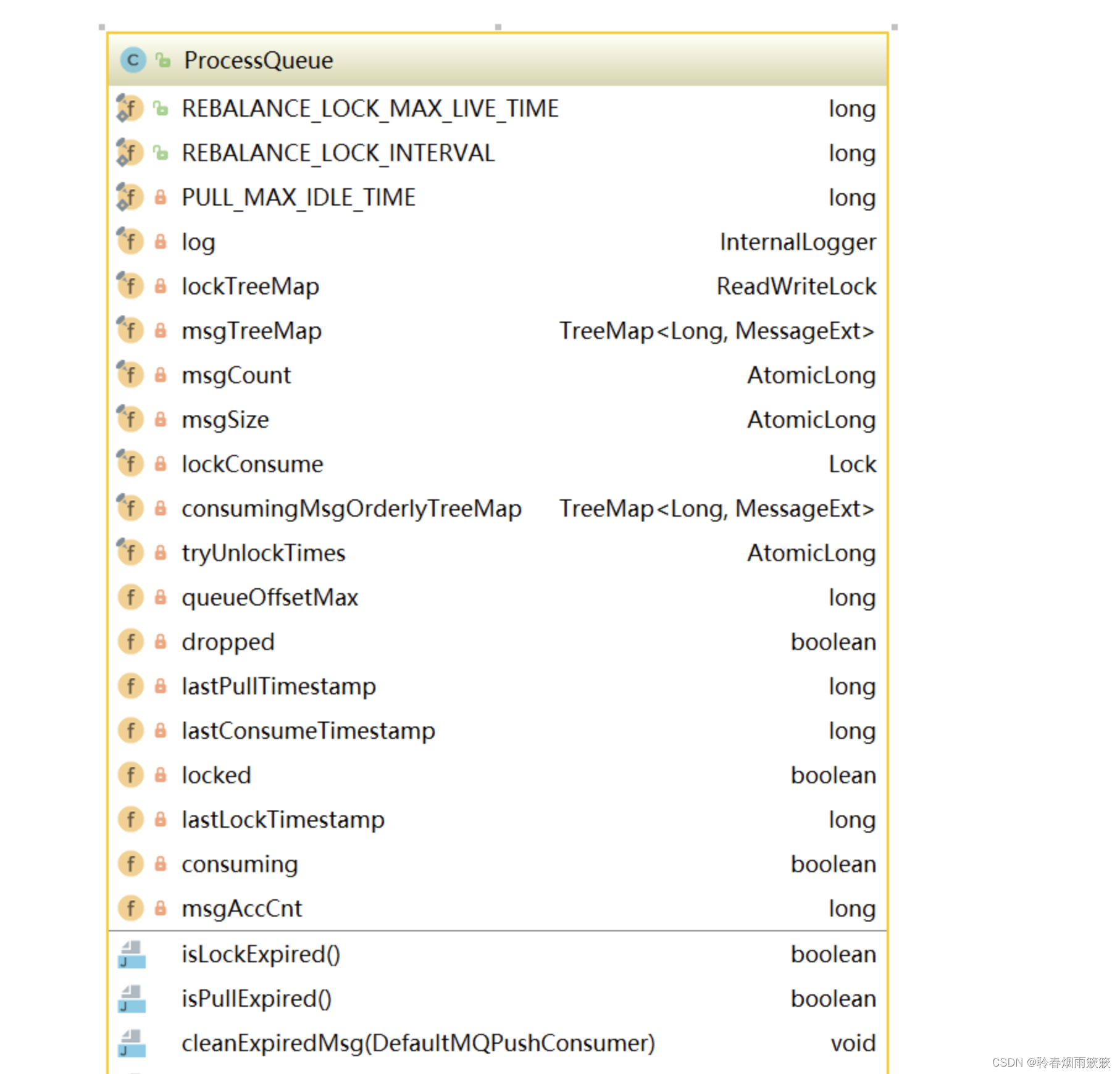
Task: Select the REBALANCE_LOCK_INTERVAL field name
Action: pyautogui.click(x=338, y=154)
